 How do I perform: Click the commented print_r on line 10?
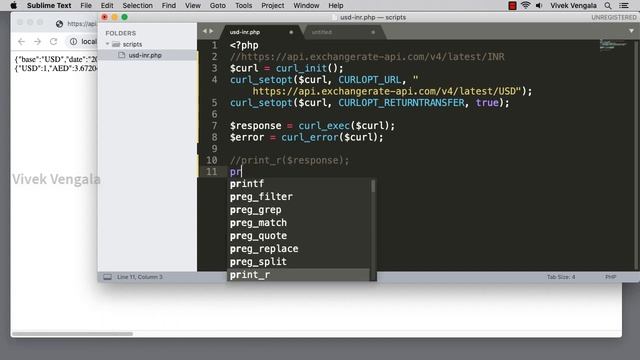tap(289, 160)
